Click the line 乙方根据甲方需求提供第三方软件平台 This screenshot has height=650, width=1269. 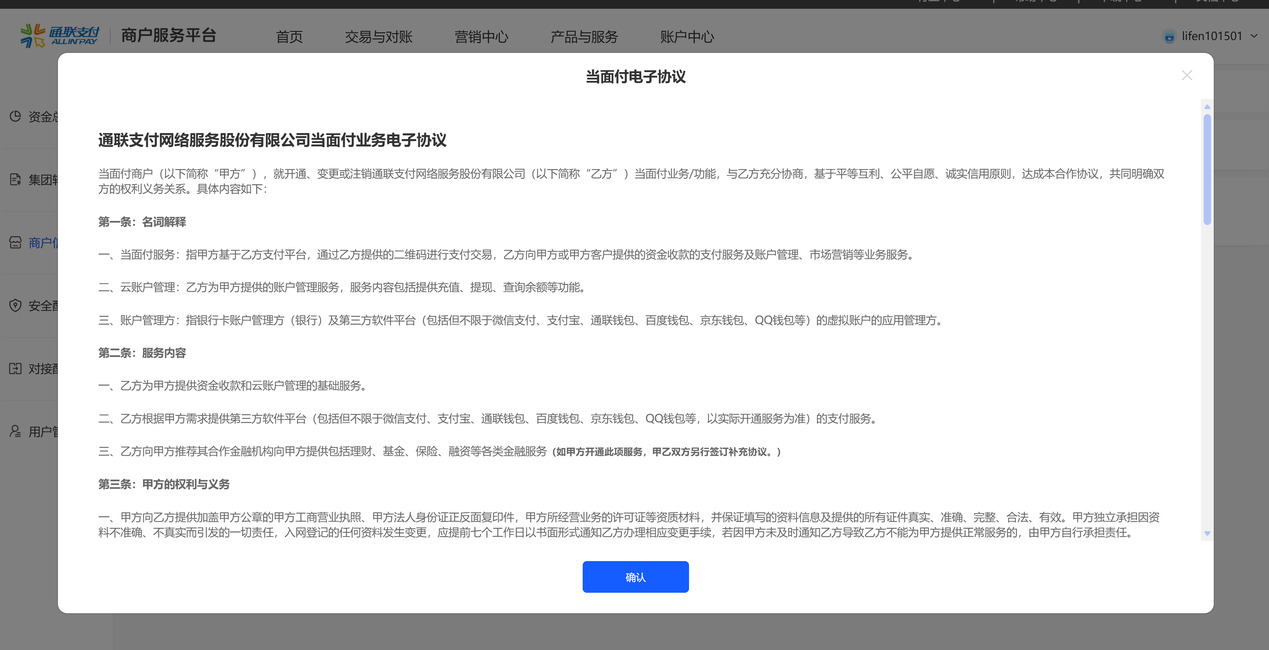tap(489, 419)
